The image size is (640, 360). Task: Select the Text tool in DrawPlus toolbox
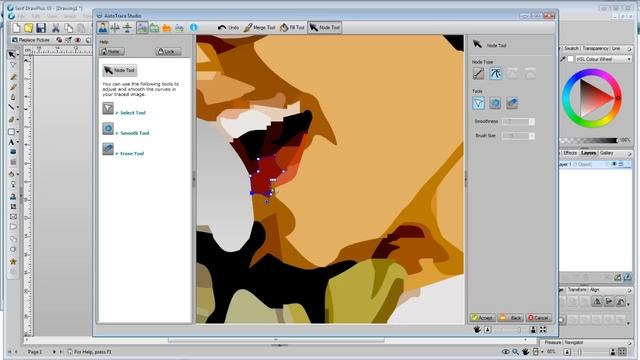point(11,142)
